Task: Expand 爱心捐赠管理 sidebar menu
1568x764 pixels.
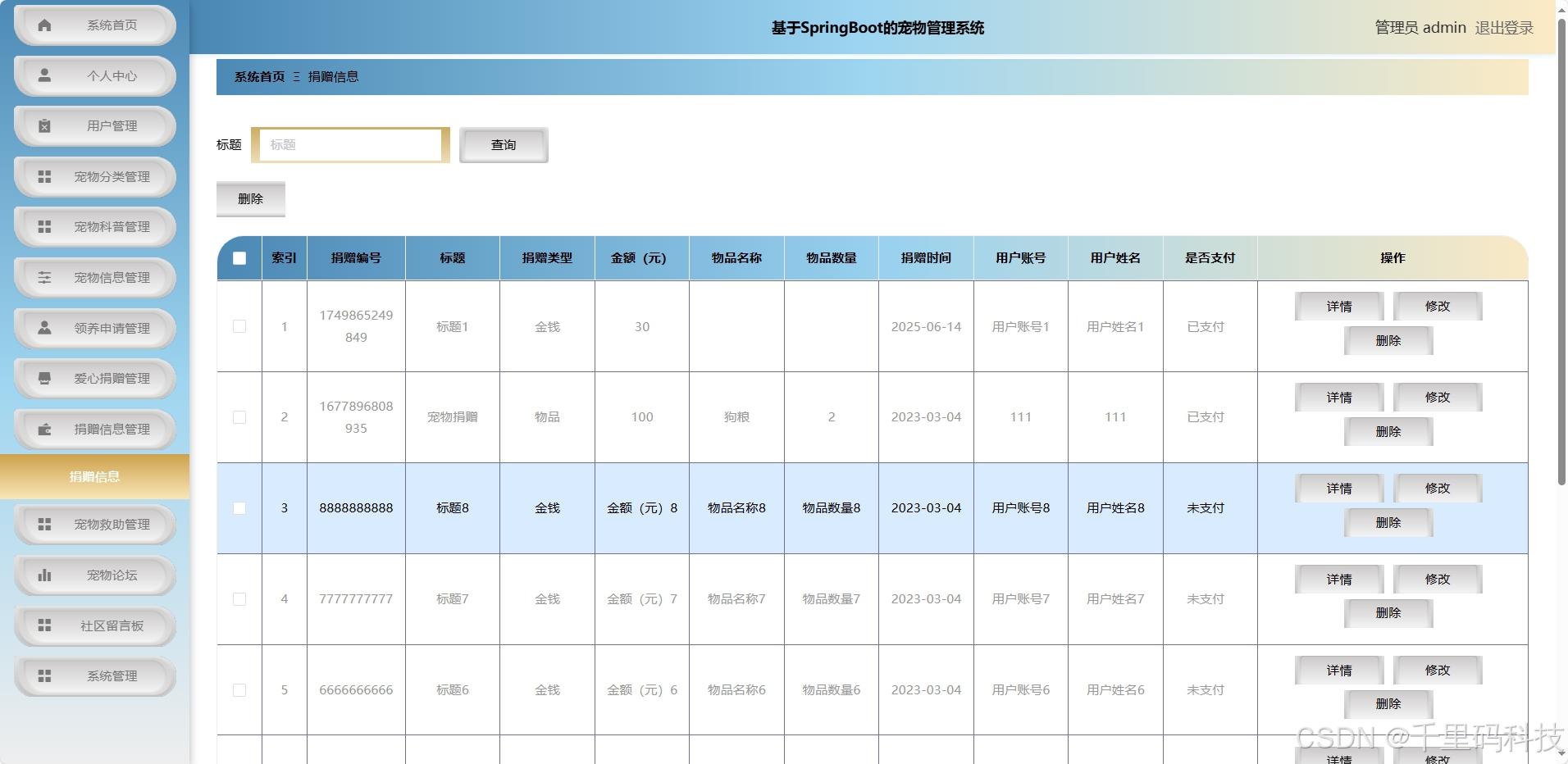Action: 95,378
